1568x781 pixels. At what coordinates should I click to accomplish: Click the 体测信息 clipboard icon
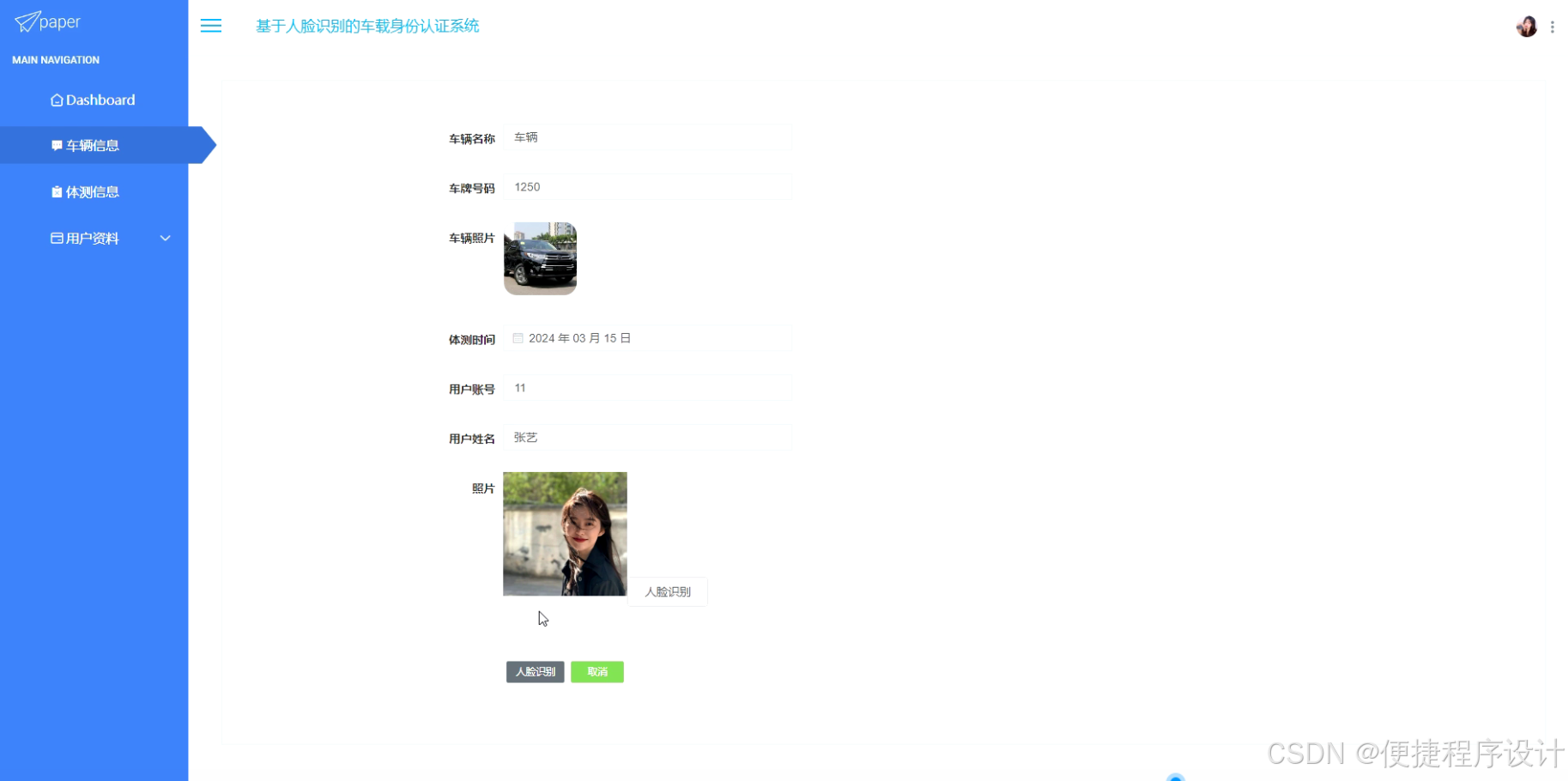[x=57, y=192]
